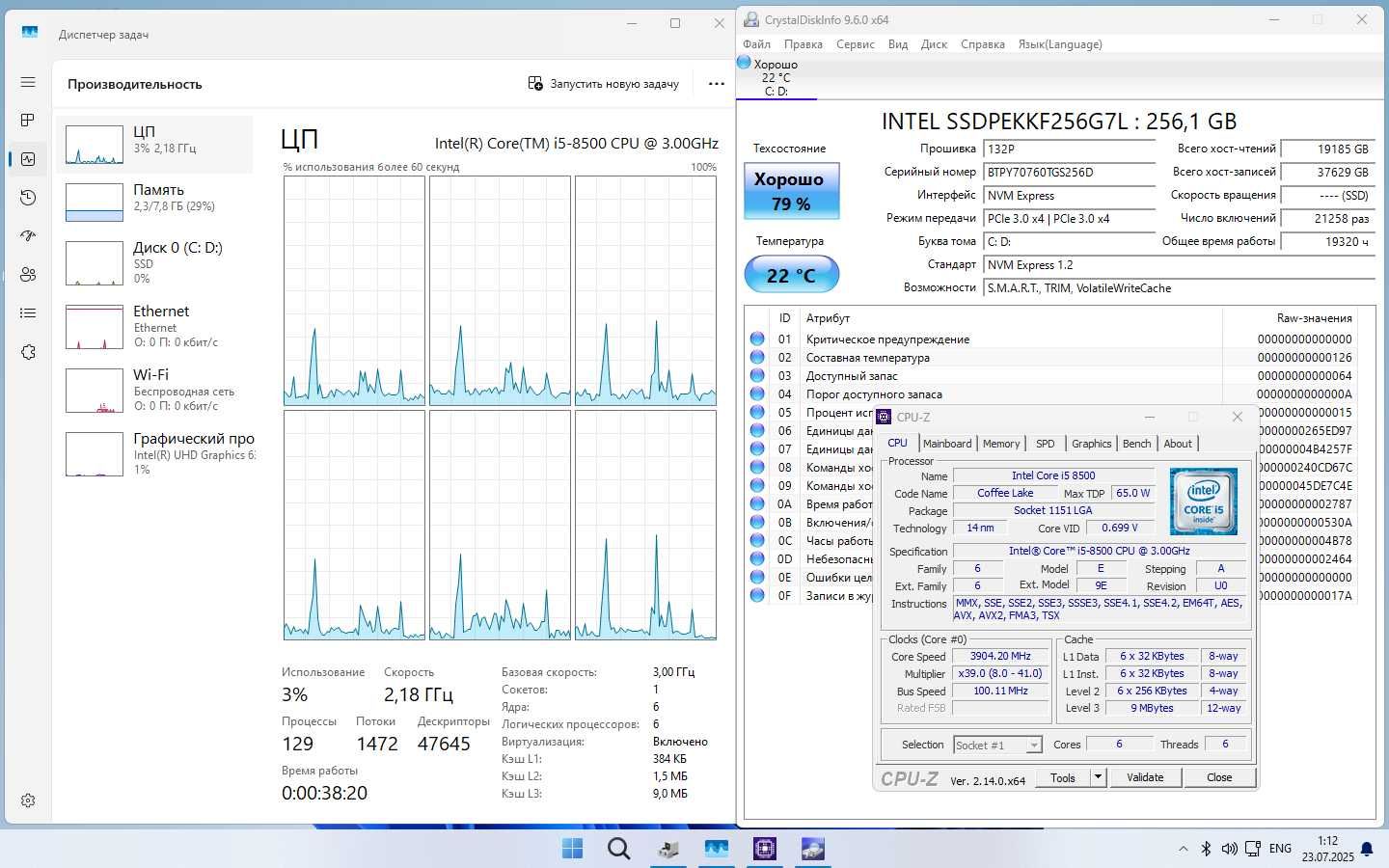Switch to CPU-Z taskbar icon
This screenshot has width=1389, height=868.
pyautogui.click(x=765, y=848)
